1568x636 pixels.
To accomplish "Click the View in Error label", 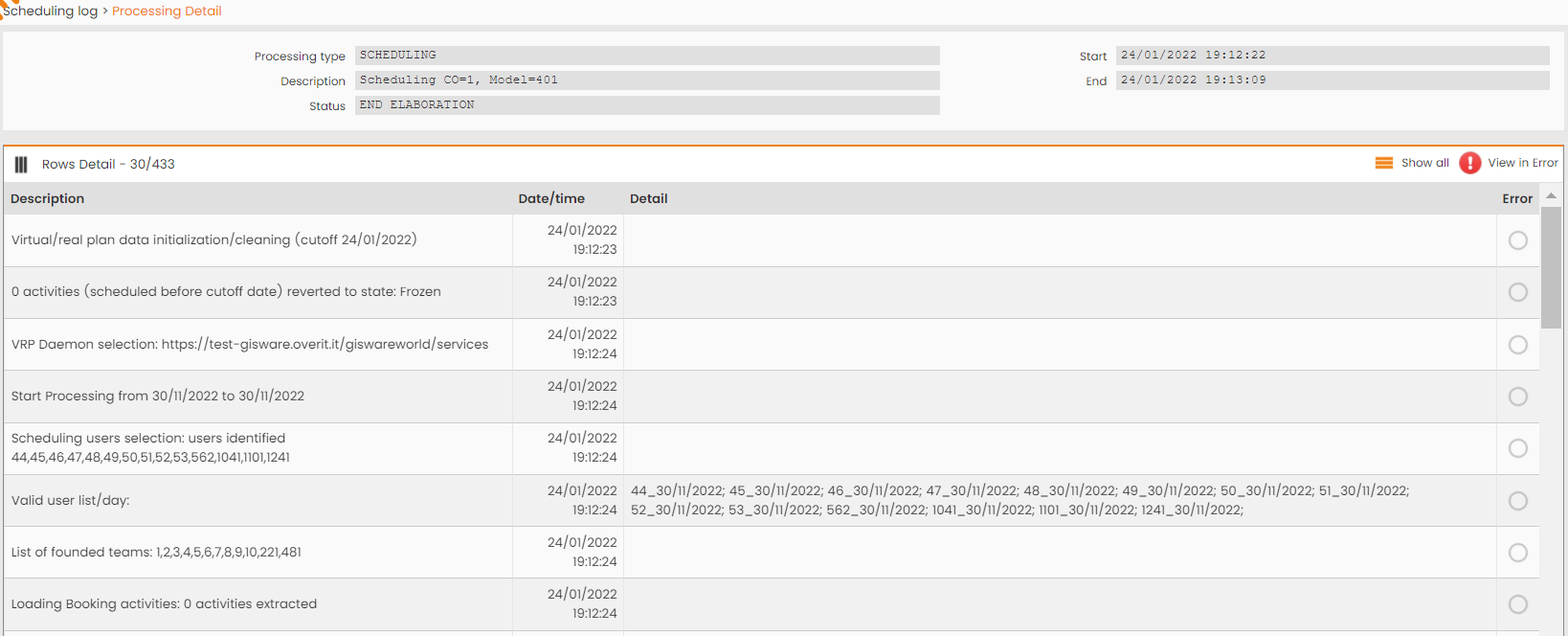I will tap(1523, 163).
